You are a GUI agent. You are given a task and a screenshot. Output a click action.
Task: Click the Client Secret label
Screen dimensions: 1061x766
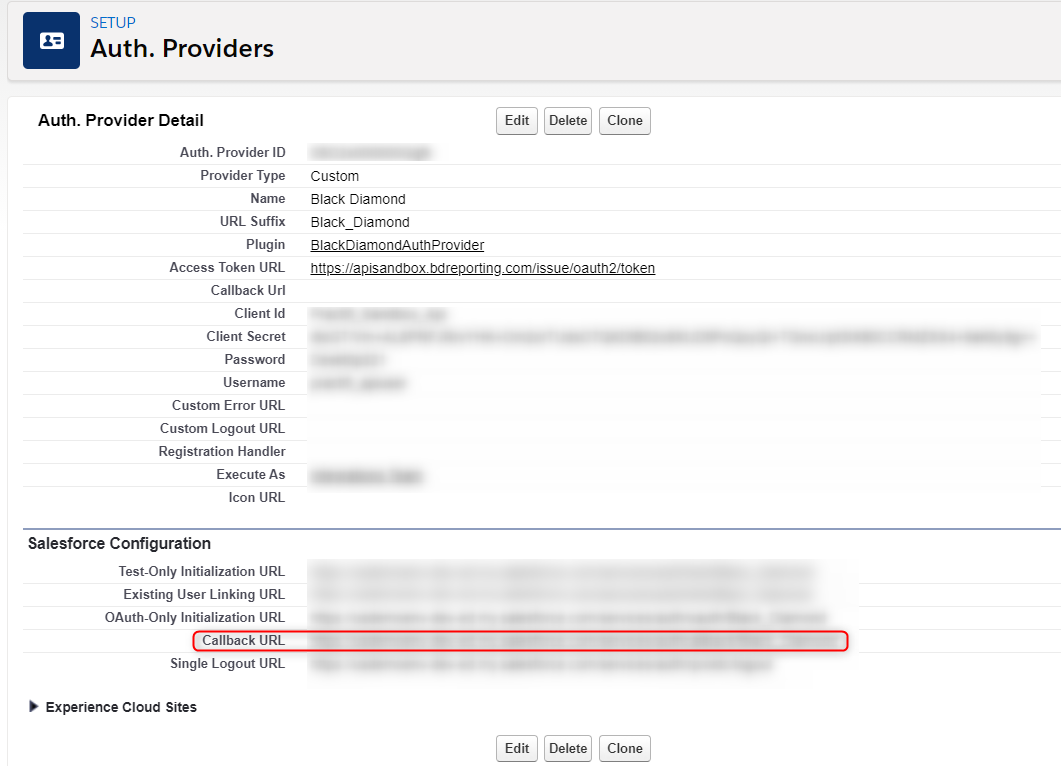246,336
